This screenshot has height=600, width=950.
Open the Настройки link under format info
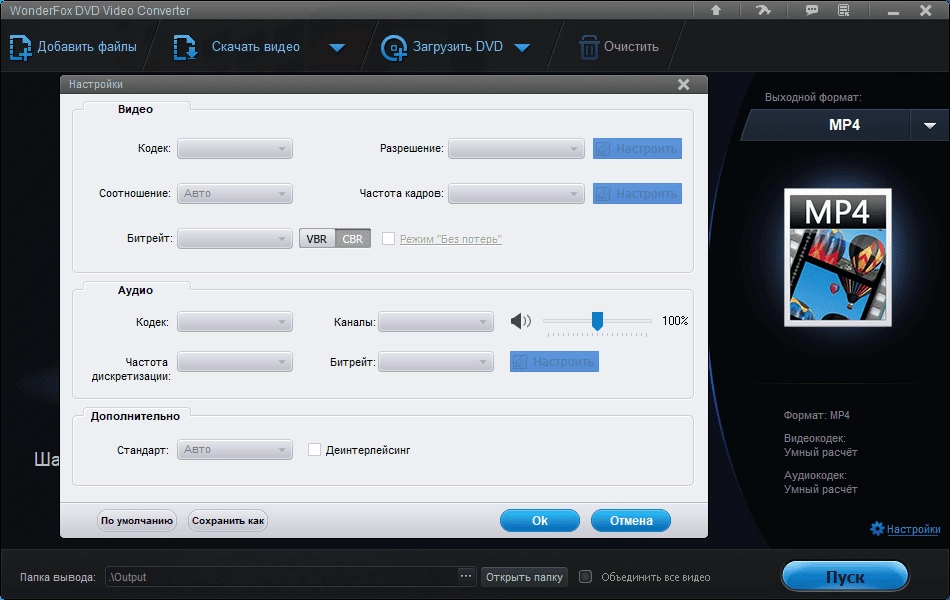tap(914, 529)
